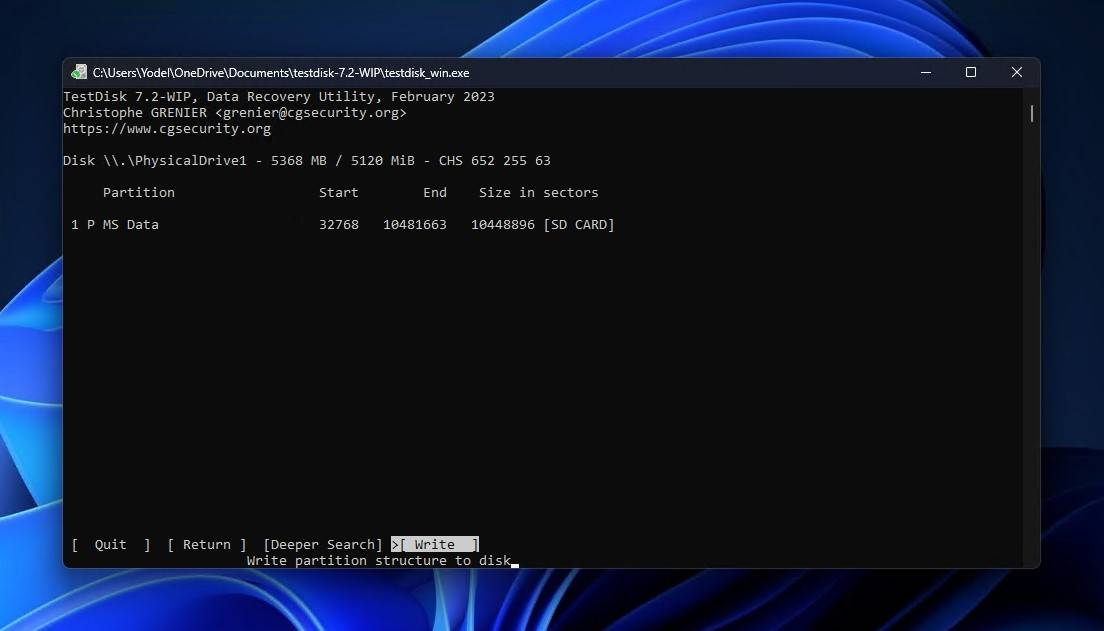Click the grenier@cgsecurity.org email text
1104x631 pixels.
tap(310, 113)
